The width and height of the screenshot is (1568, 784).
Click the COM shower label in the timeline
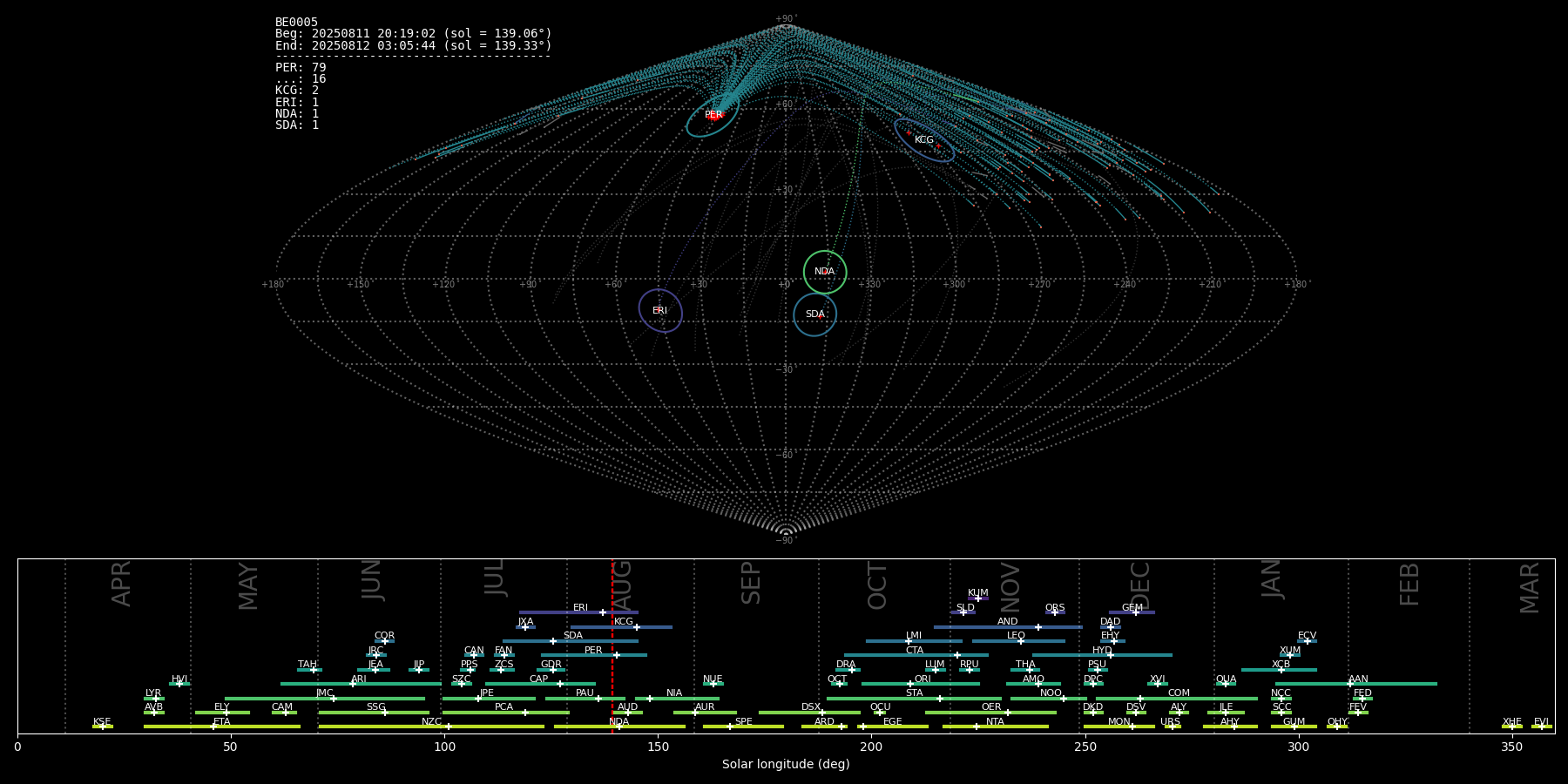pos(1179,693)
